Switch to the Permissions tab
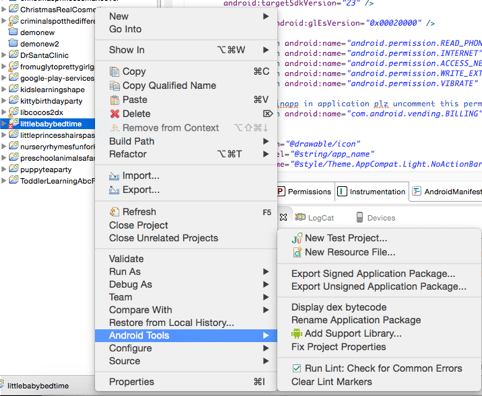The image size is (482, 396). click(304, 192)
